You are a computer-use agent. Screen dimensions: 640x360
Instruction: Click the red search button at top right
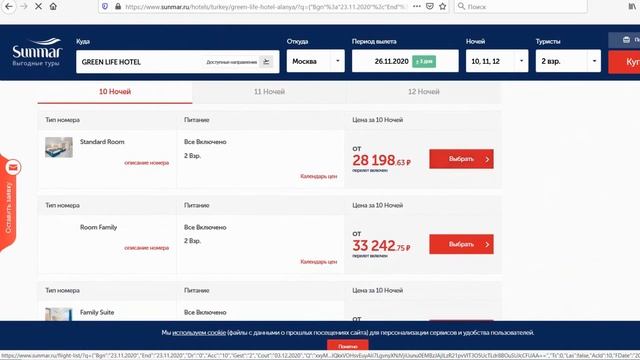[x=624, y=62]
